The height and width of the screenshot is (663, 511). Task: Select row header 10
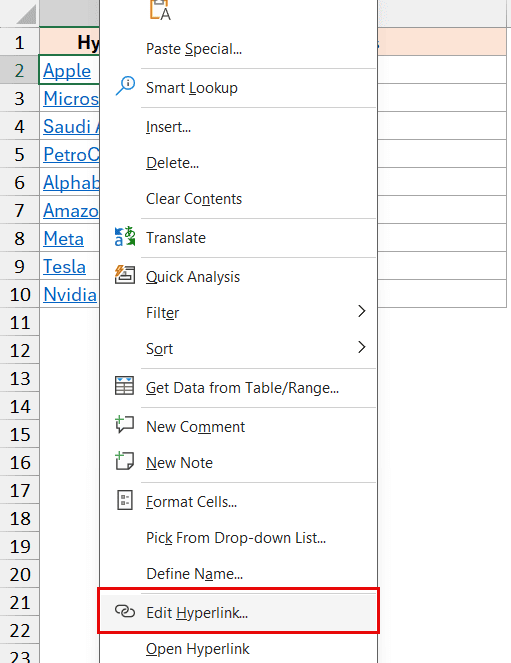[19, 294]
